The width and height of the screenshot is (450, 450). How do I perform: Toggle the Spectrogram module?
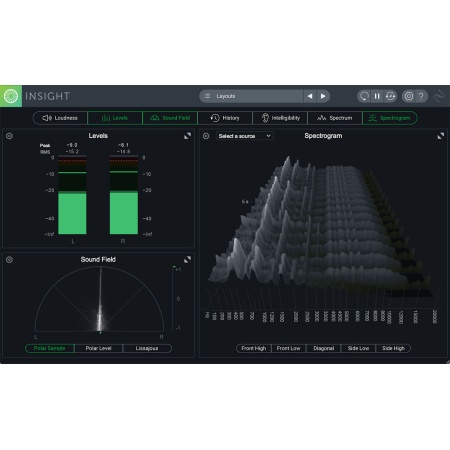[x=390, y=118]
